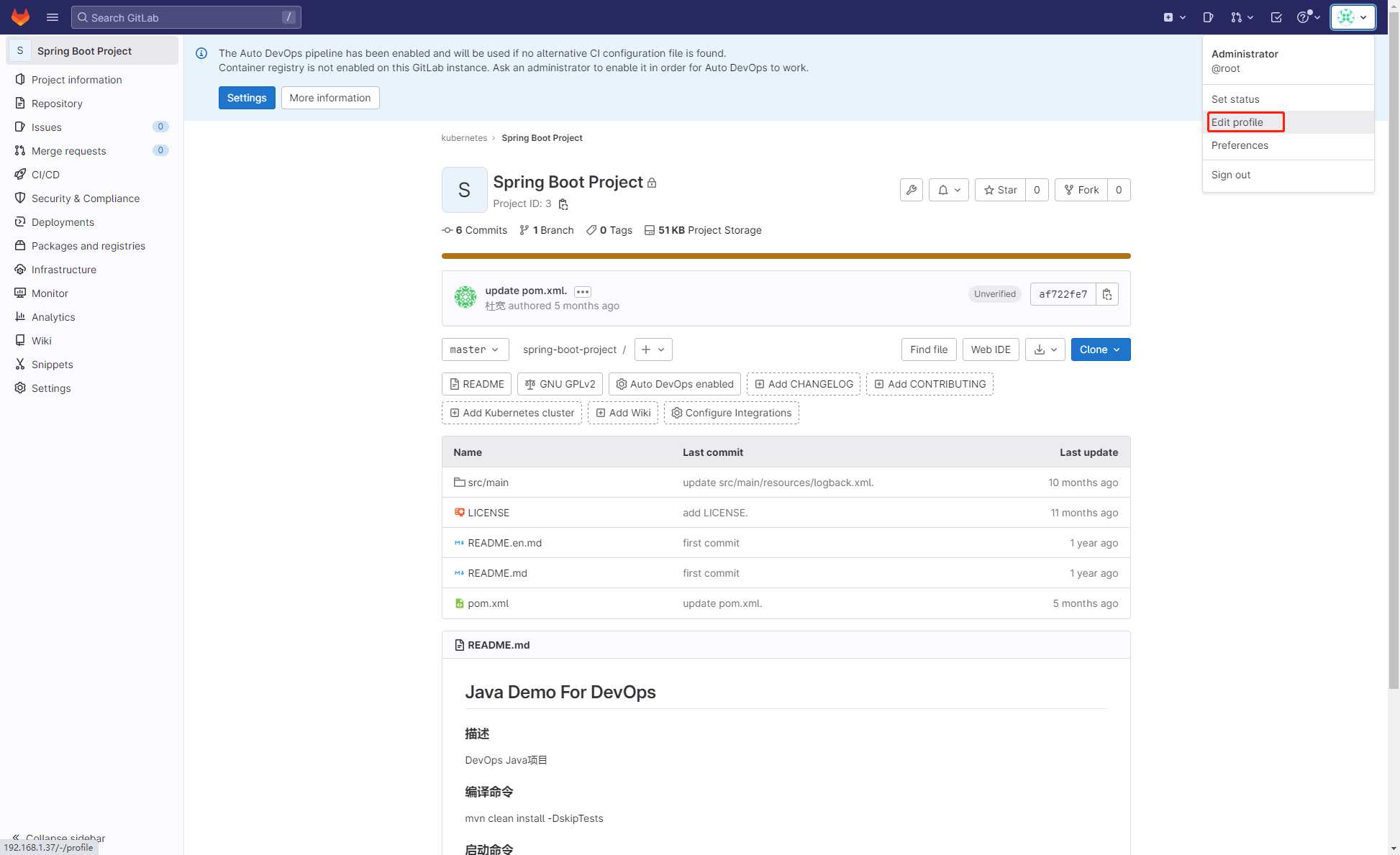Open the add file plus dropdown

pos(653,349)
